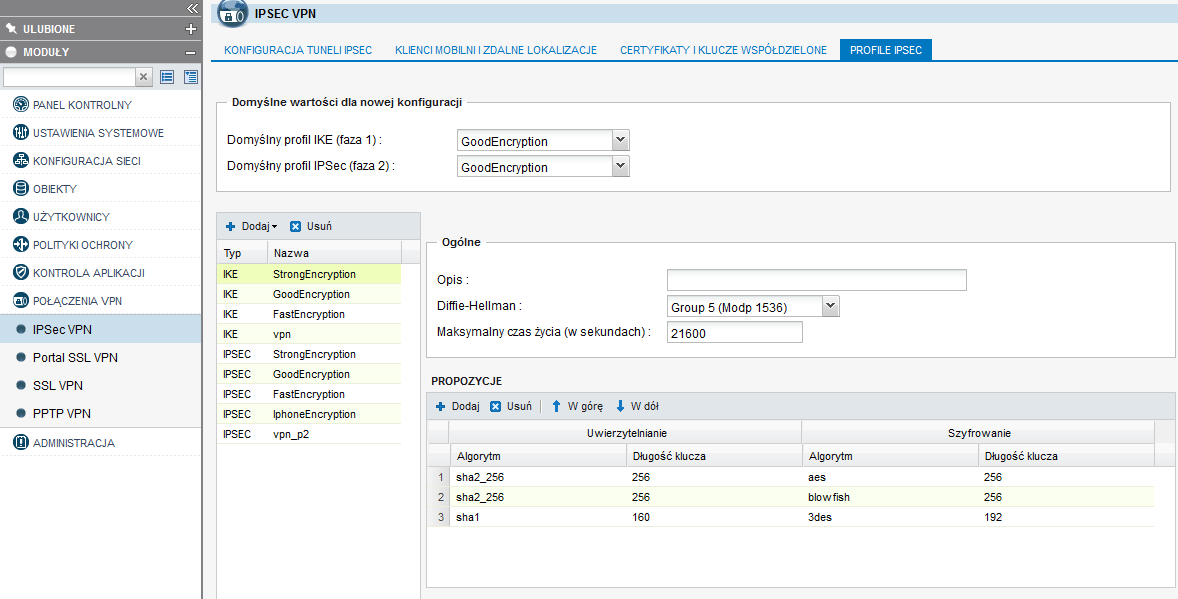The width and height of the screenshot is (1178, 599).
Task: Click the module search input field
Action: tap(69, 77)
